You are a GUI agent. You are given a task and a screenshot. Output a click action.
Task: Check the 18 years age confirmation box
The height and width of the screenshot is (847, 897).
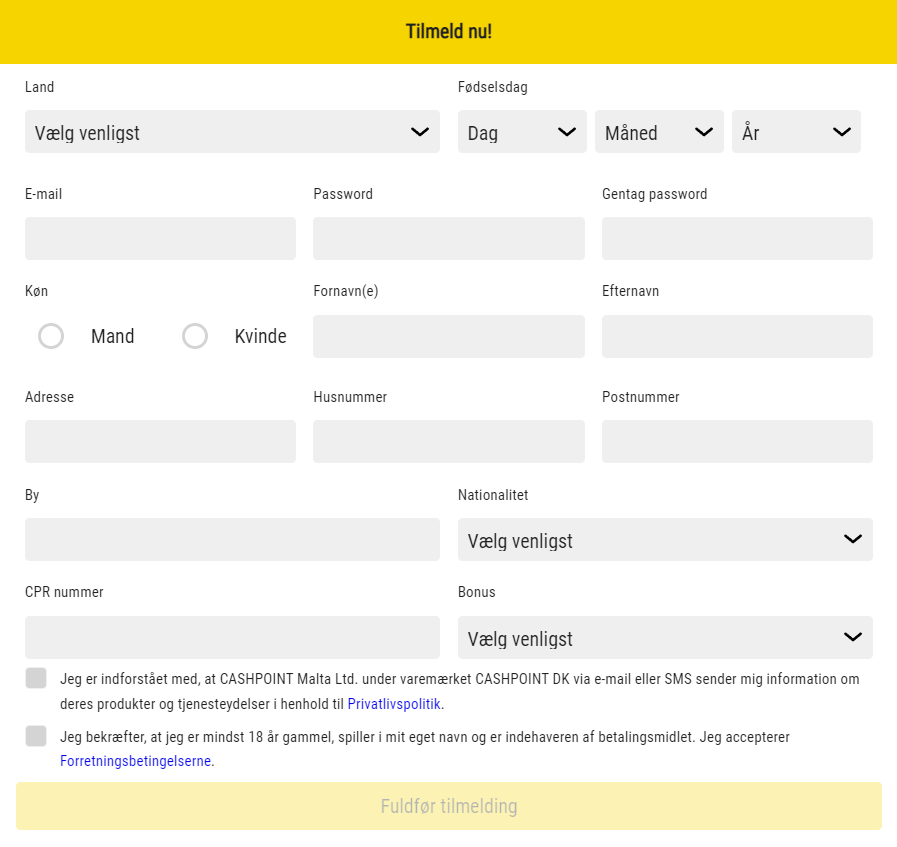(36, 736)
